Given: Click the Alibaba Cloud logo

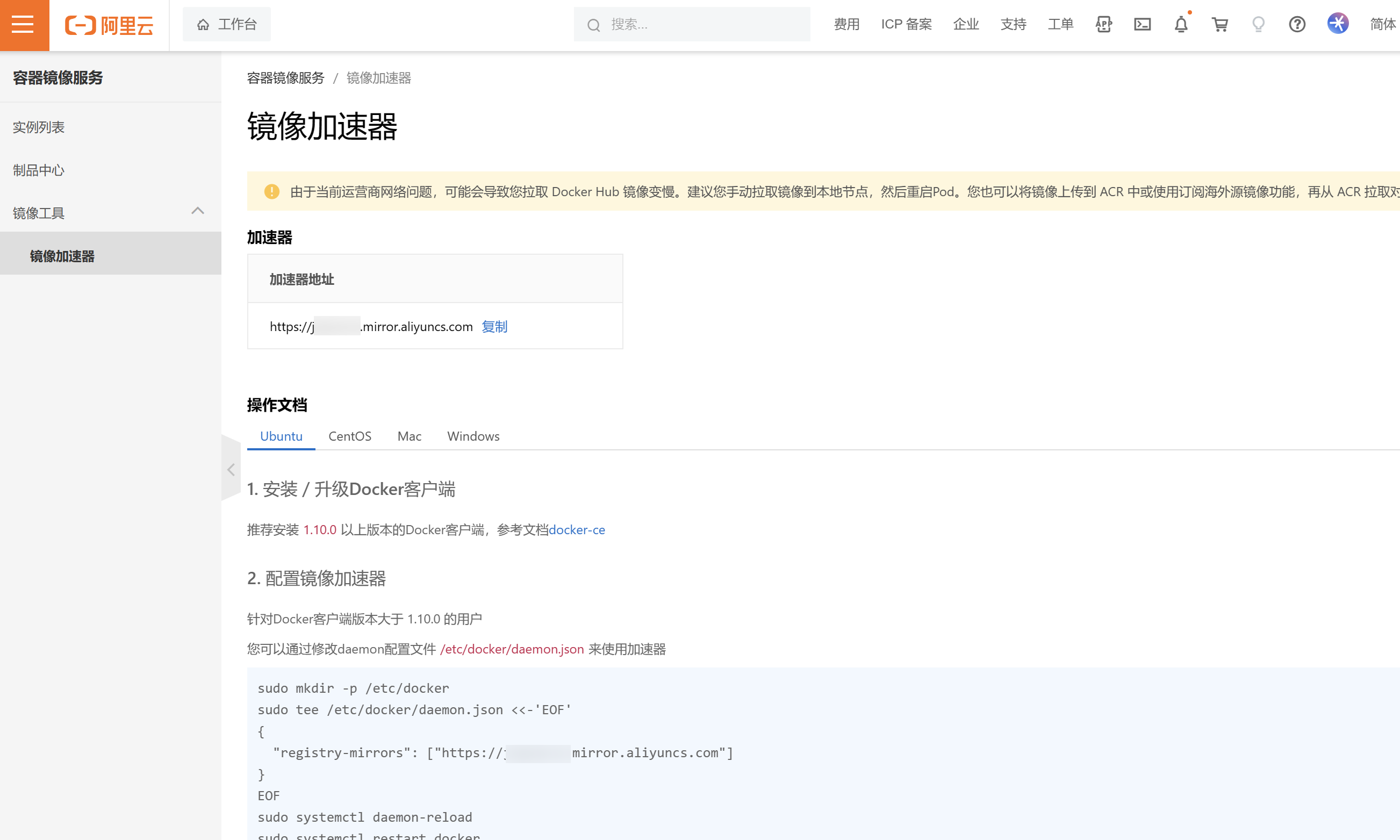Looking at the screenshot, I should (x=109, y=25).
